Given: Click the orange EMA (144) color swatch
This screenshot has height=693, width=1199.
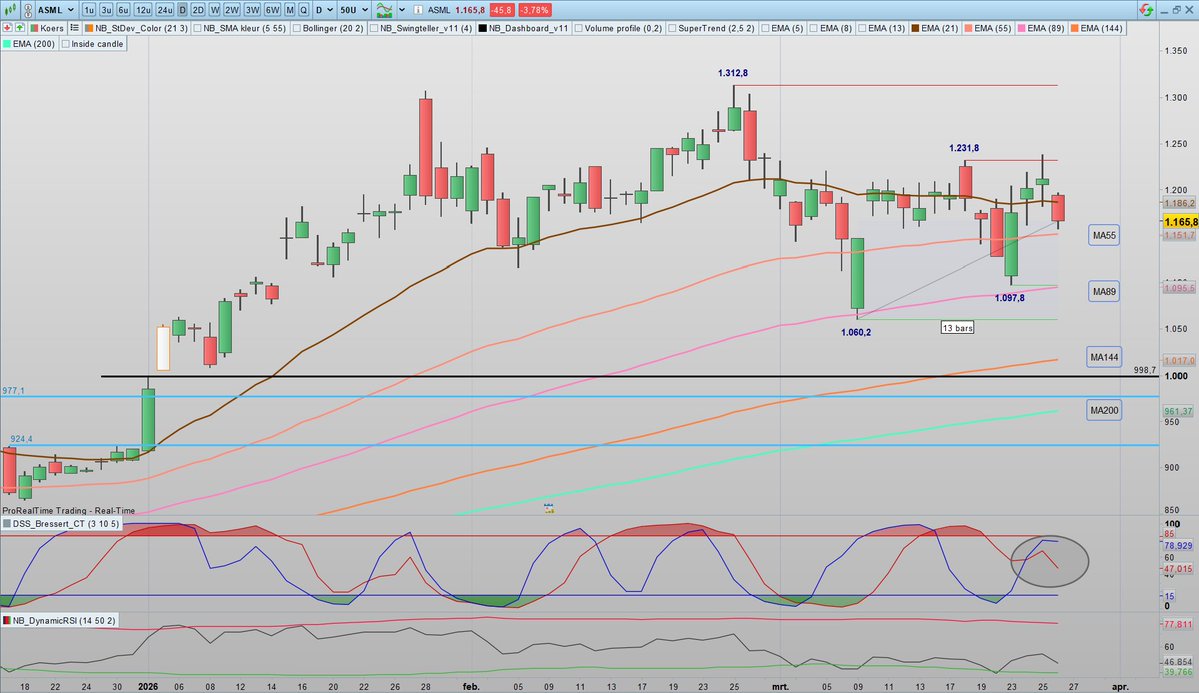Looking at the screenshot, I should point(1074,28).
